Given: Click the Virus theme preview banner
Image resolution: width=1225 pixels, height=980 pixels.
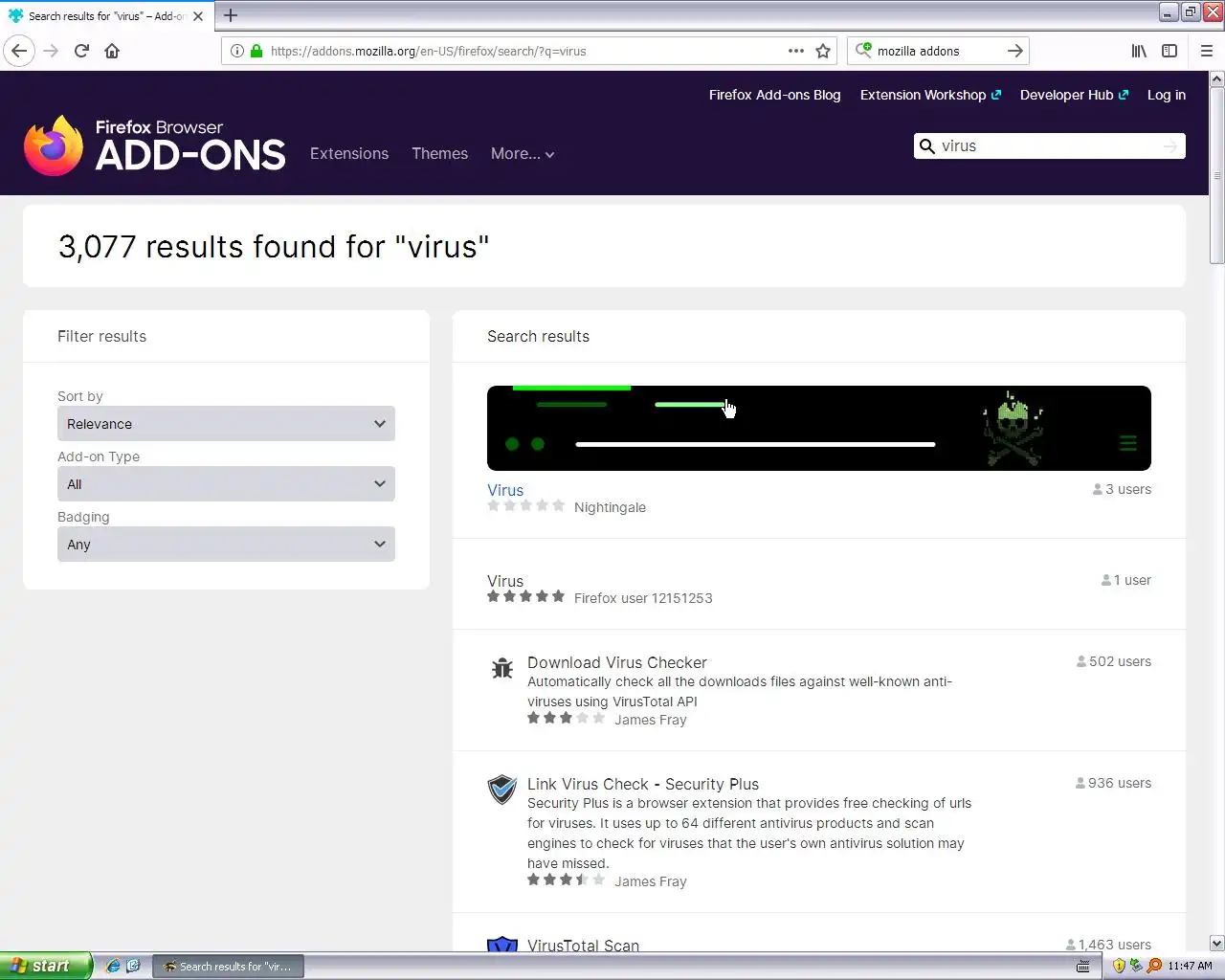Looking at the screenshot, I should tap(819, 428).
